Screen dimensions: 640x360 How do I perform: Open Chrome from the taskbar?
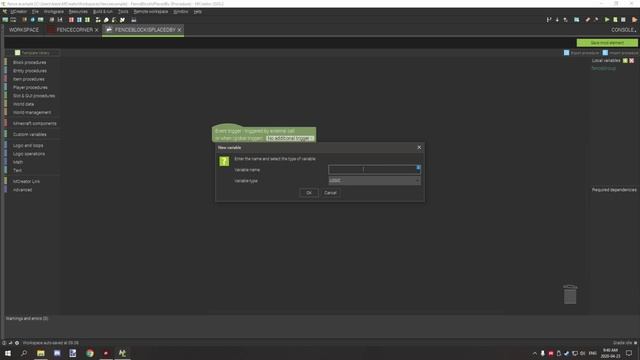click(x=90, y=353)
